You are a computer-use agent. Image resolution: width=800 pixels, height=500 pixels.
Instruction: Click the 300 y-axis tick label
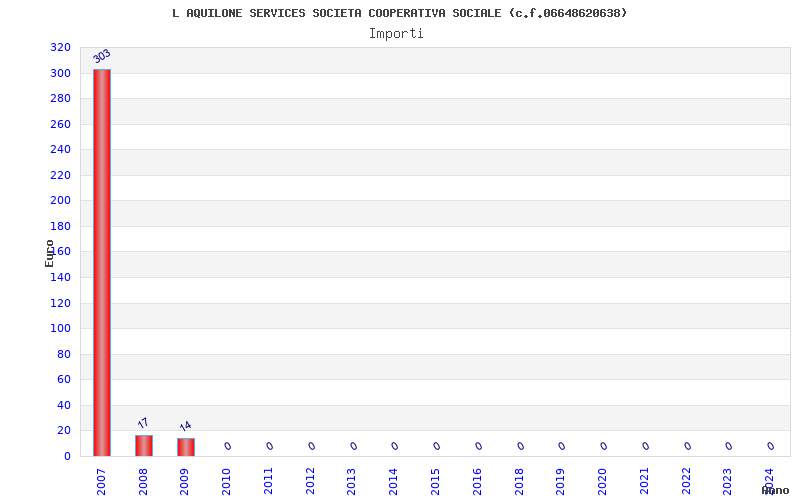[x=60, y=73]
